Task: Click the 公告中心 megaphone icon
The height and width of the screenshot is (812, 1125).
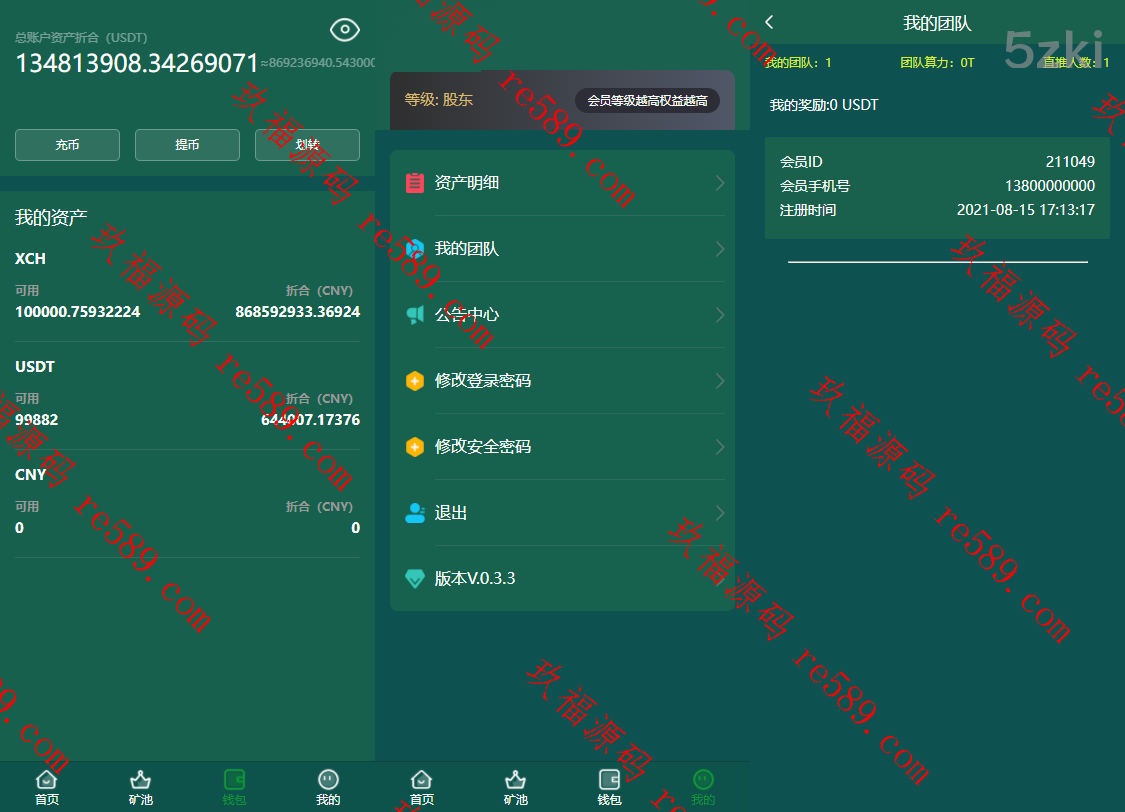Action: click(415, 315)
